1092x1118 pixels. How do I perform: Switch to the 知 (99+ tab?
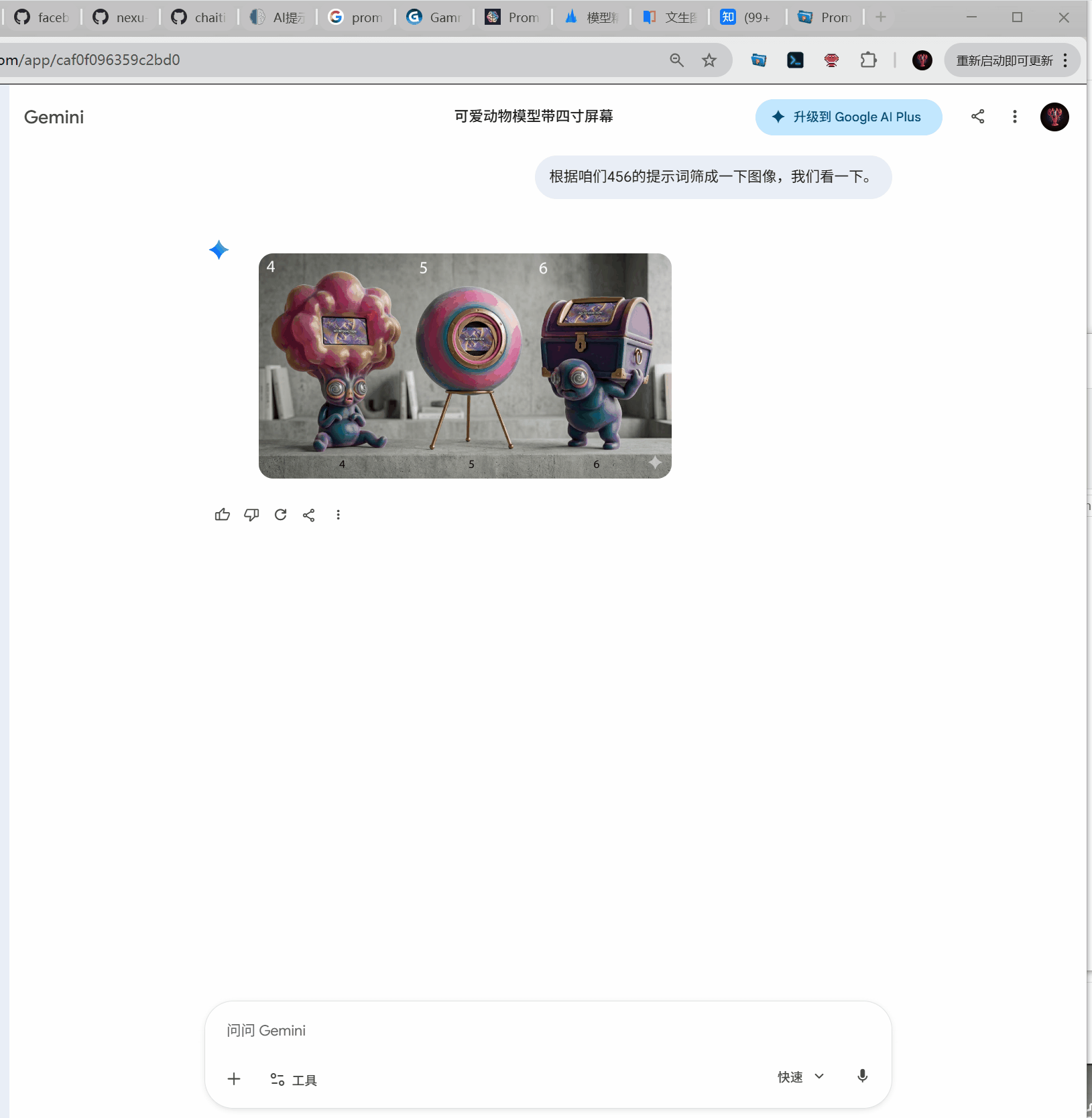point(748,17)
